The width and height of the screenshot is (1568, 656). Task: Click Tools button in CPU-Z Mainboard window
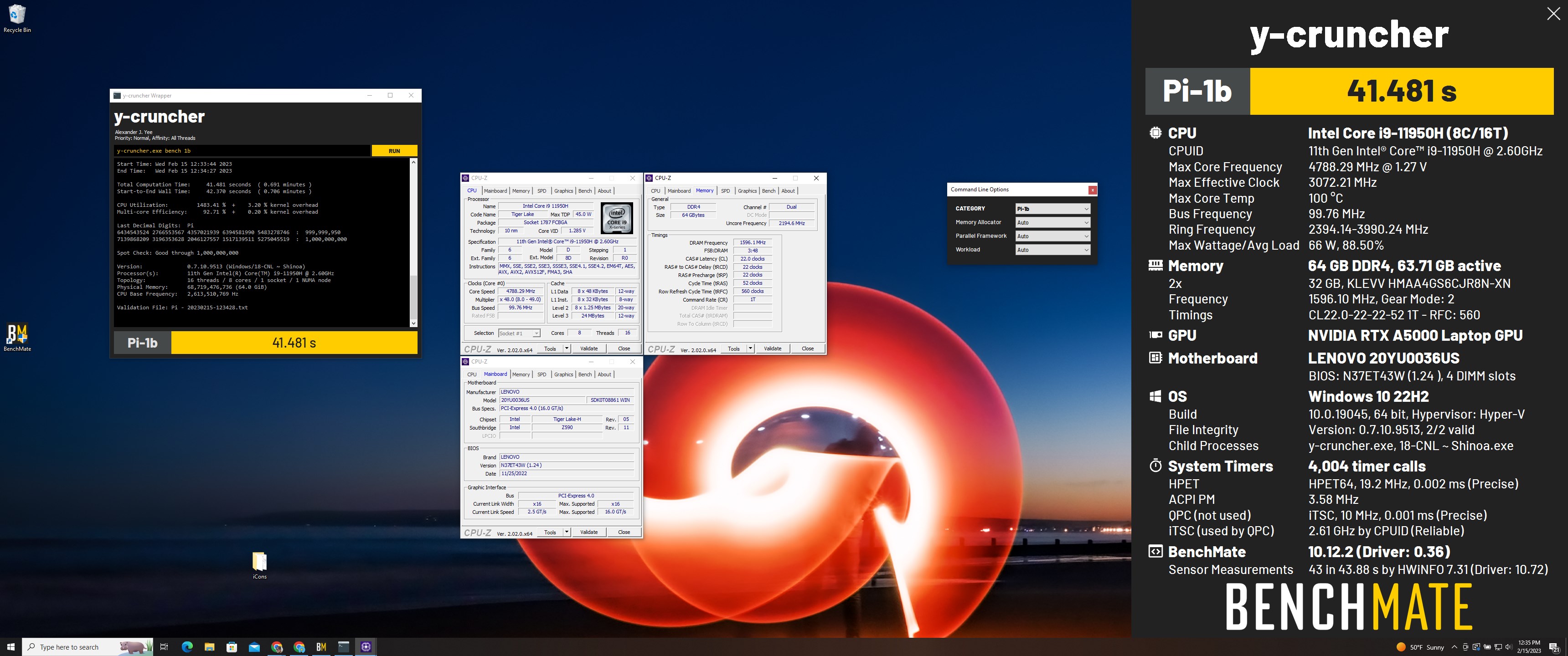tap(550, 533)
